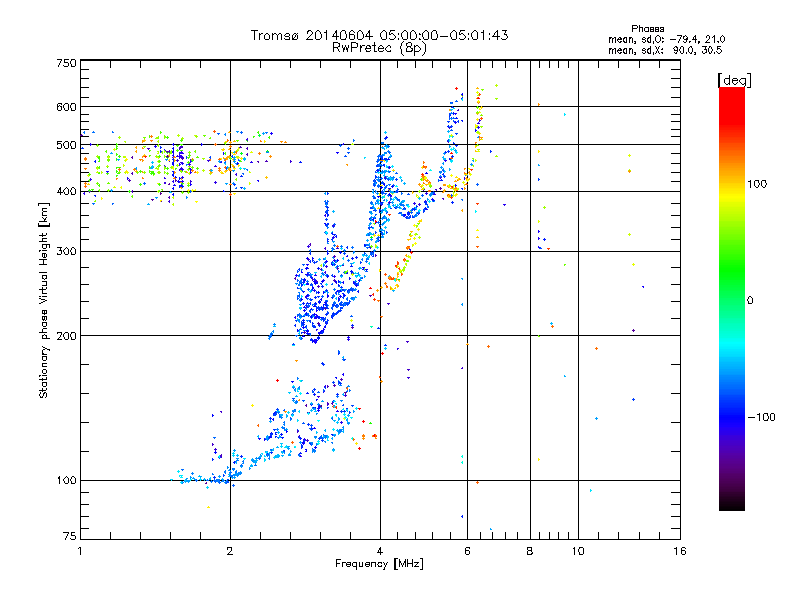Click the y-axis tick label '750'
Screen dimensions: 800x600
(x=66, y=63)
